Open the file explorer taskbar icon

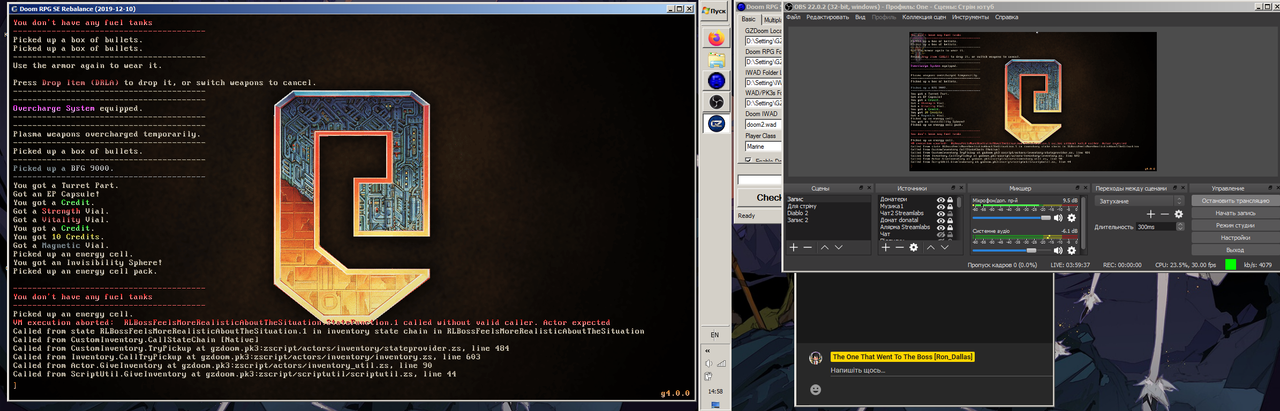(x=715, y=59)
